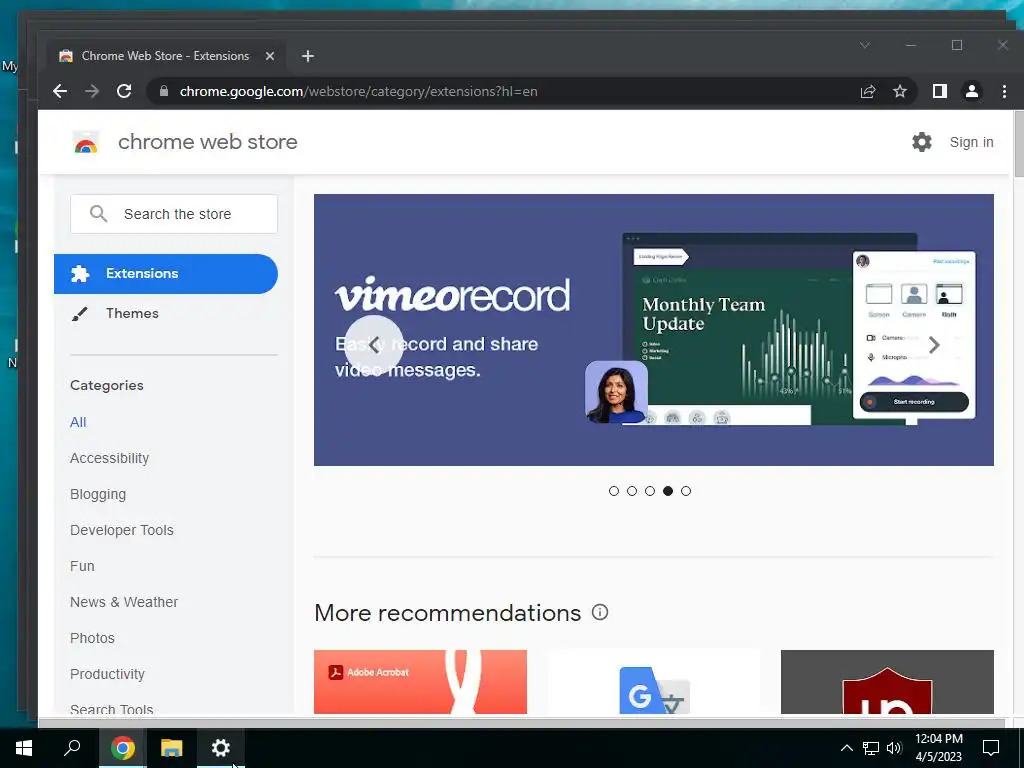Choose the Blogging category

[x=98, y=494]
